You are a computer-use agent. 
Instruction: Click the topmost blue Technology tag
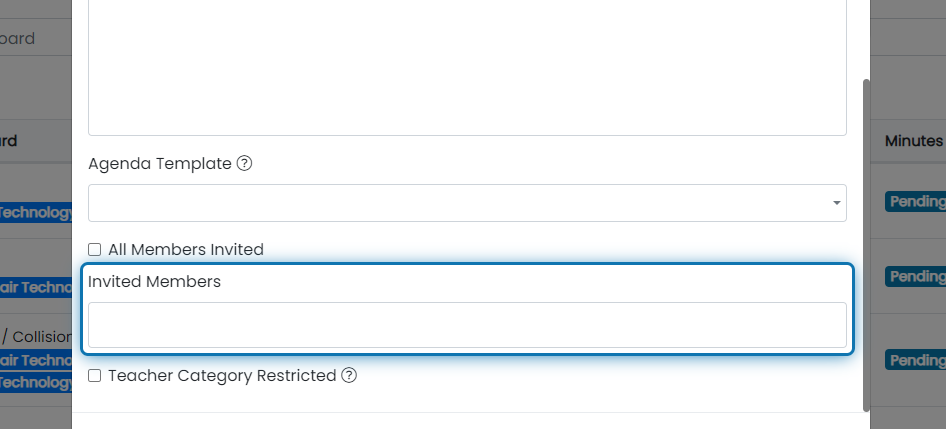(36, 212)
